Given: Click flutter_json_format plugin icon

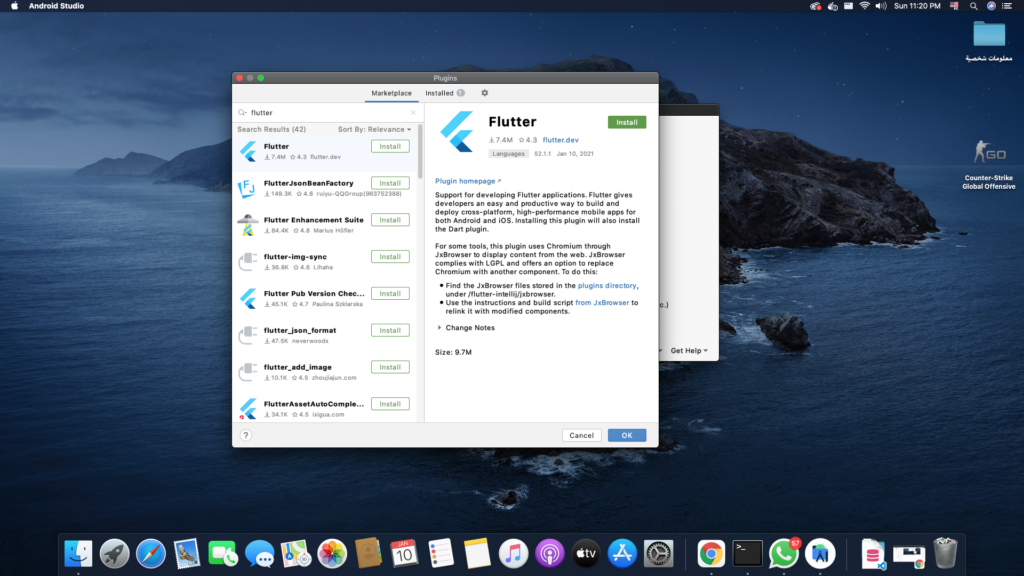Looking at the screenshot, I should pos(247,335).
